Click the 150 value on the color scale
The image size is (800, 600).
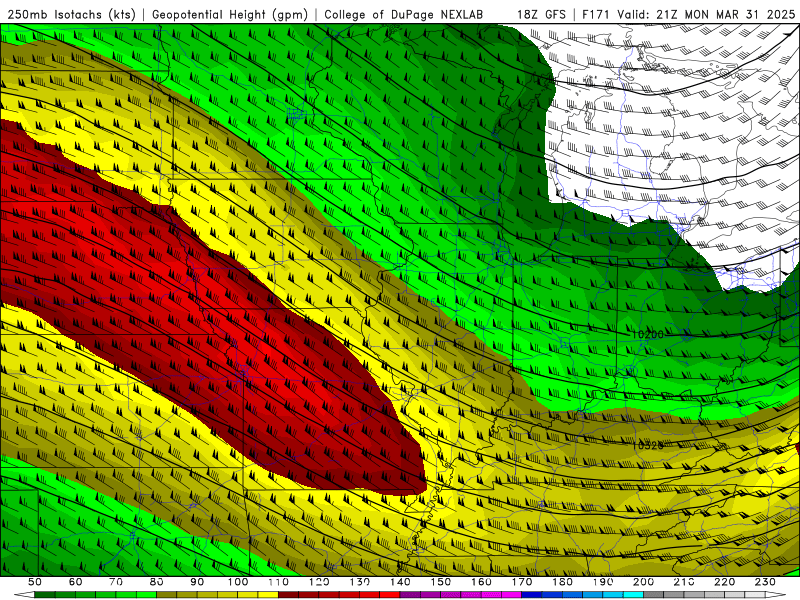(x=441, y=582)
